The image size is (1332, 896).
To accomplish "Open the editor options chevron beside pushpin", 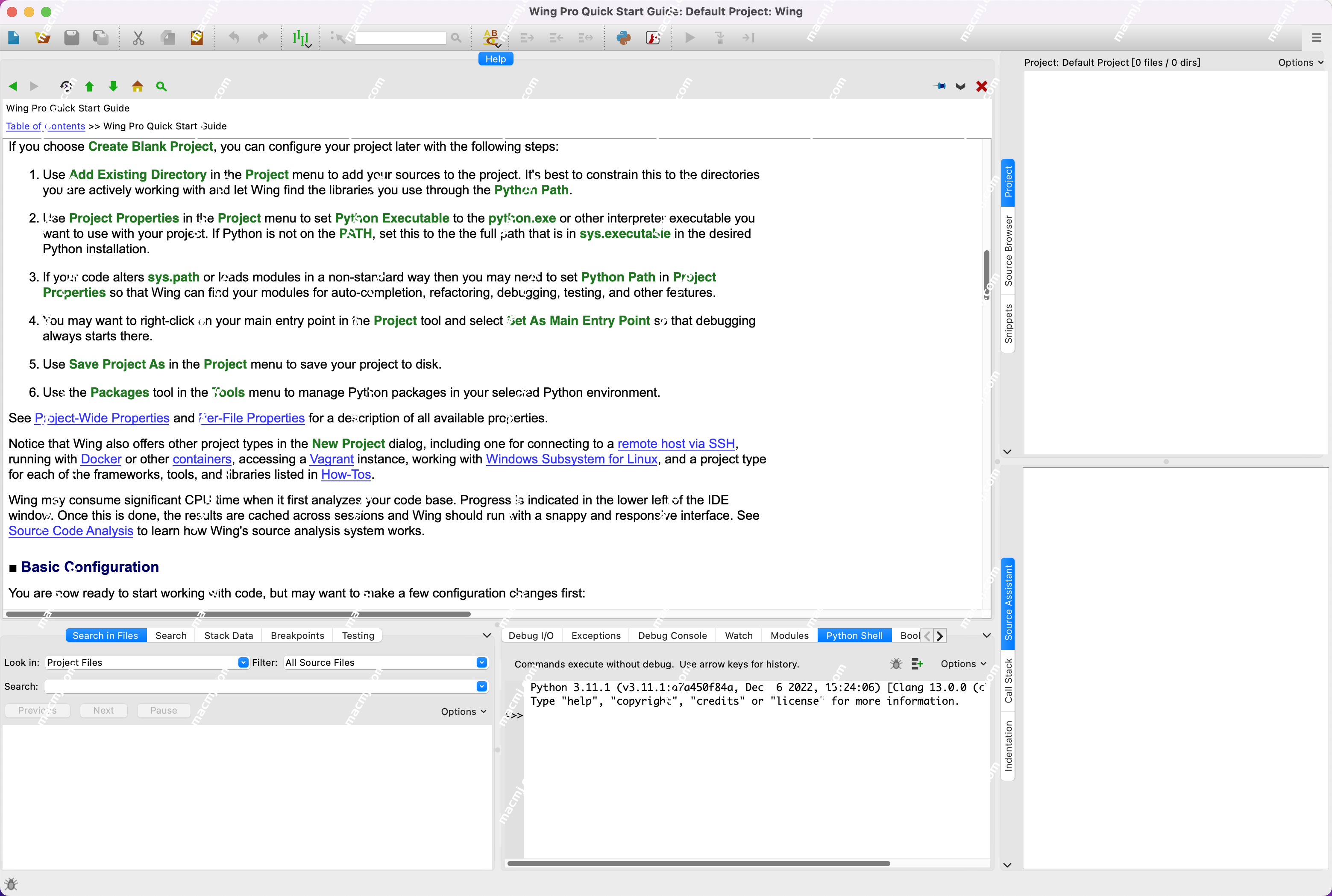I will [961, 86].
